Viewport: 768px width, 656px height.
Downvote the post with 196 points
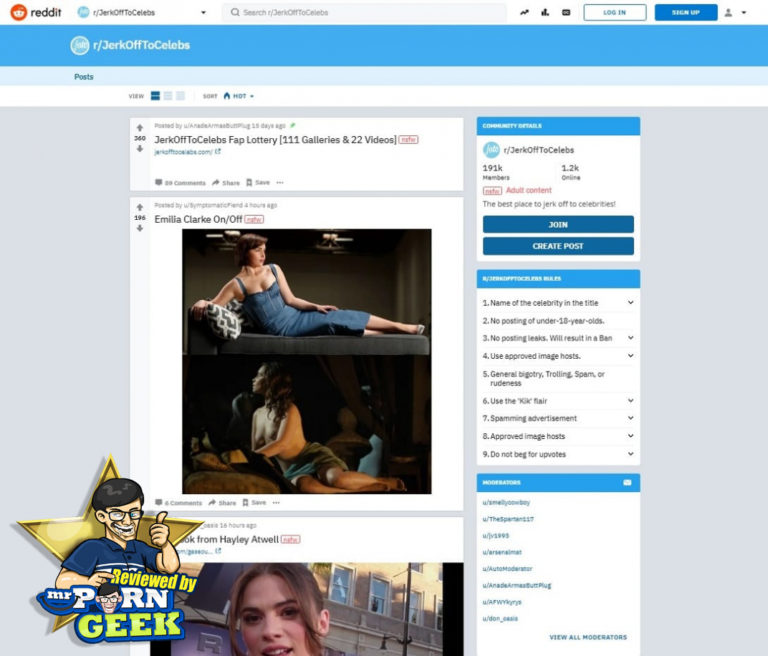pyautogui.click(x=140, y=228)
